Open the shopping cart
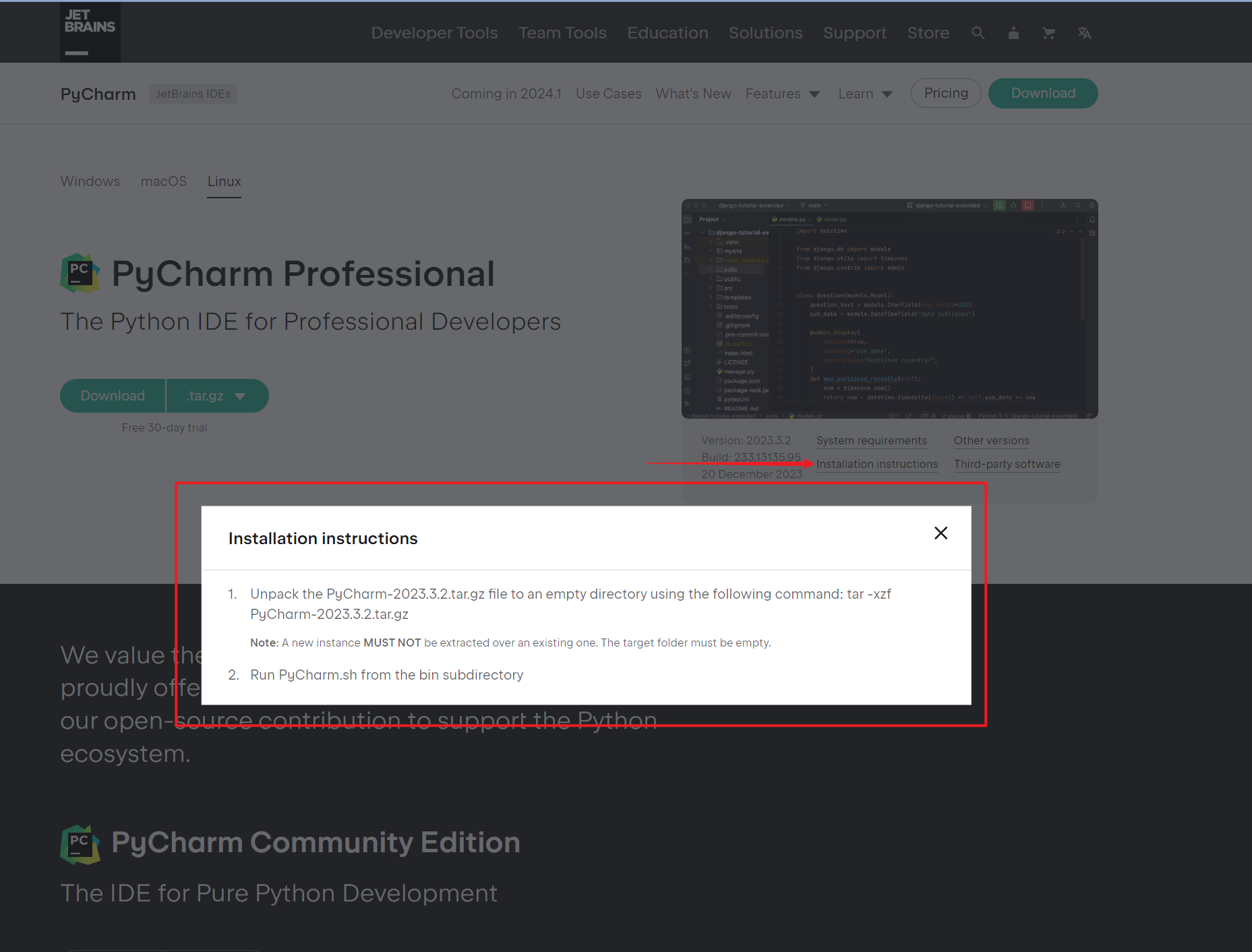The height and width of the screenshot is (952, 1252). pyautogui.click(x=1048, y=32)
